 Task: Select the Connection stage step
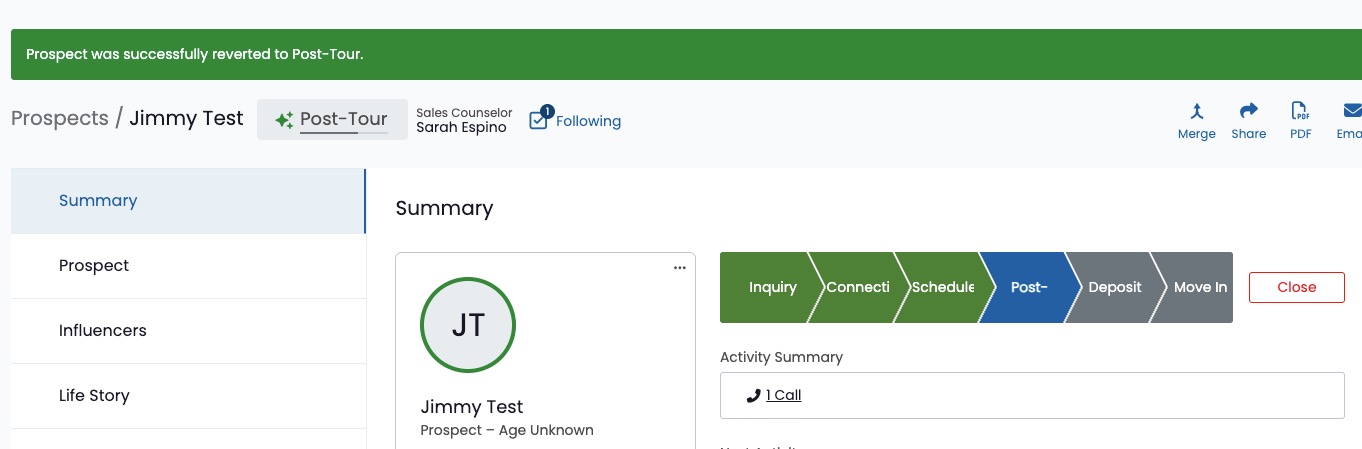[x=857, y=287]
